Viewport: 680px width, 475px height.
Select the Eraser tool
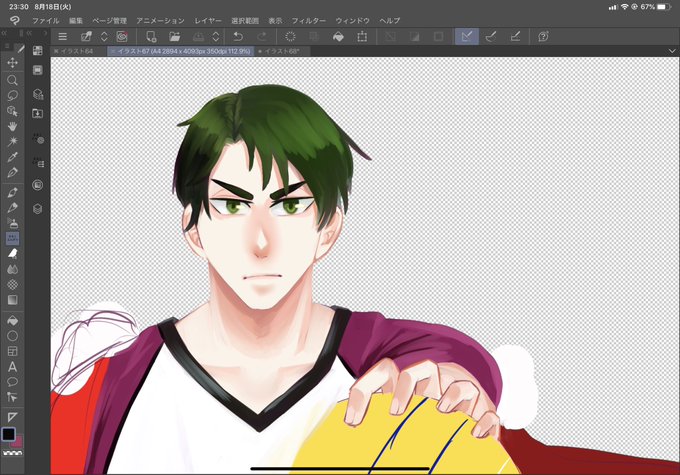click(x=12, y=254)
